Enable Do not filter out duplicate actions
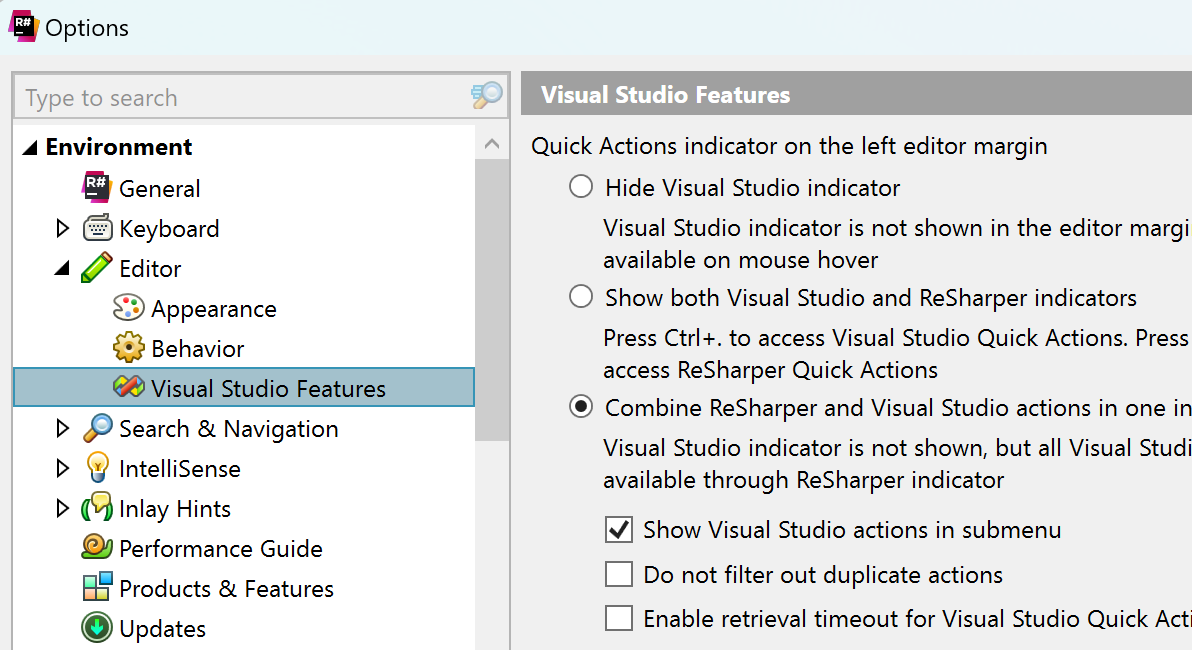 click(620, 574)
